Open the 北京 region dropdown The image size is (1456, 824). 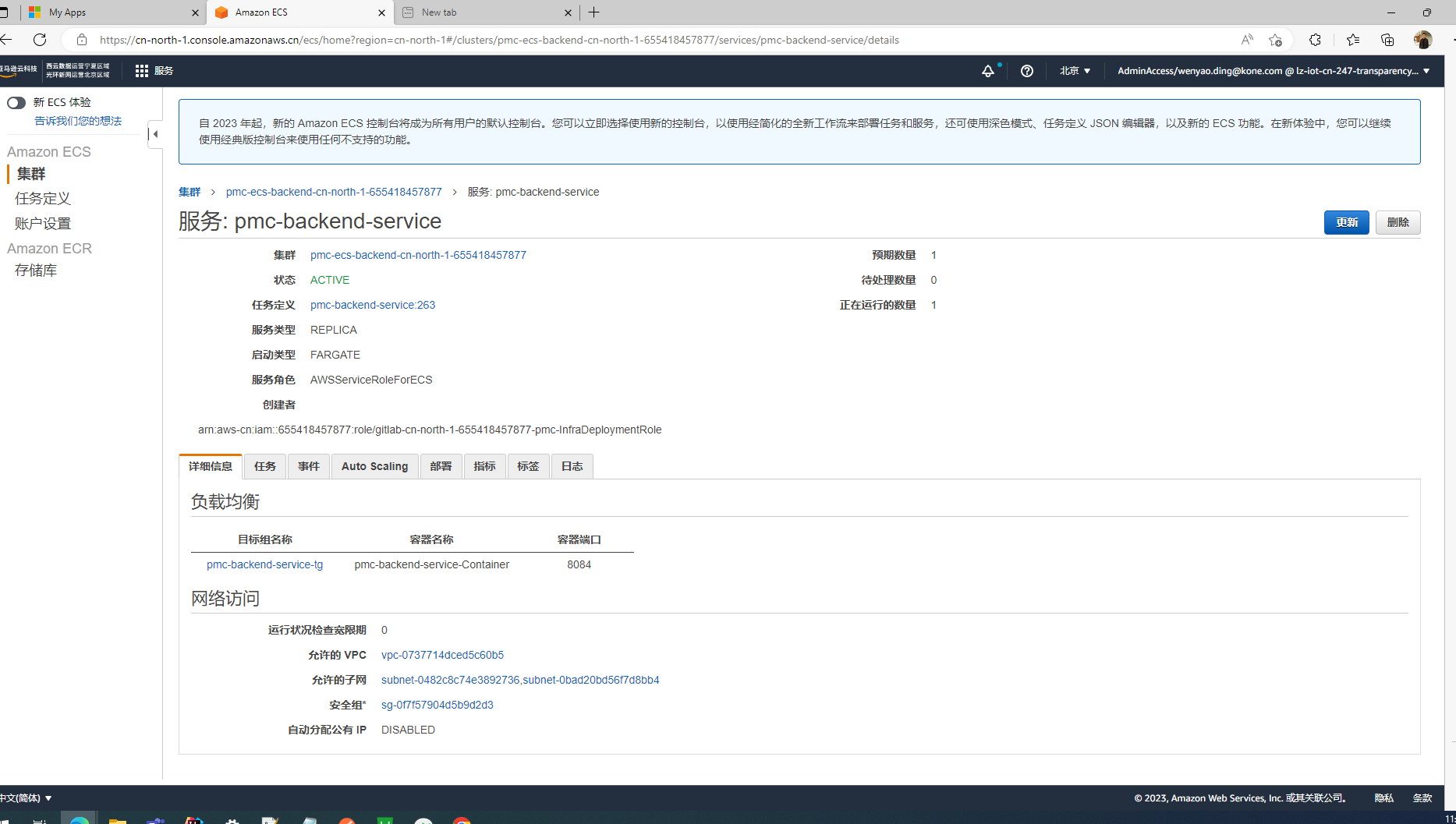click(x=1075, y=71)
